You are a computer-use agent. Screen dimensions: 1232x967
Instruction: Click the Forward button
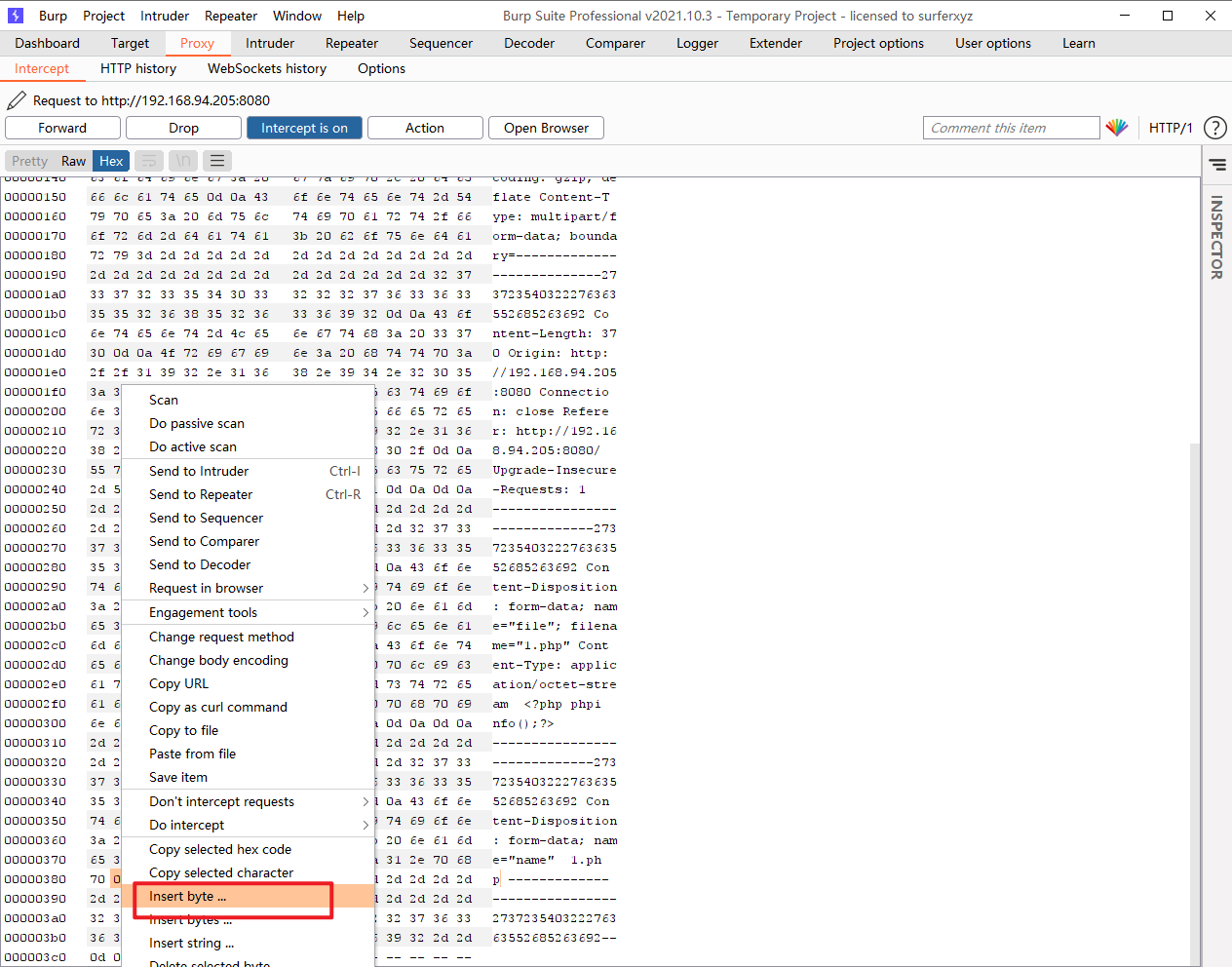coord(62,128)
